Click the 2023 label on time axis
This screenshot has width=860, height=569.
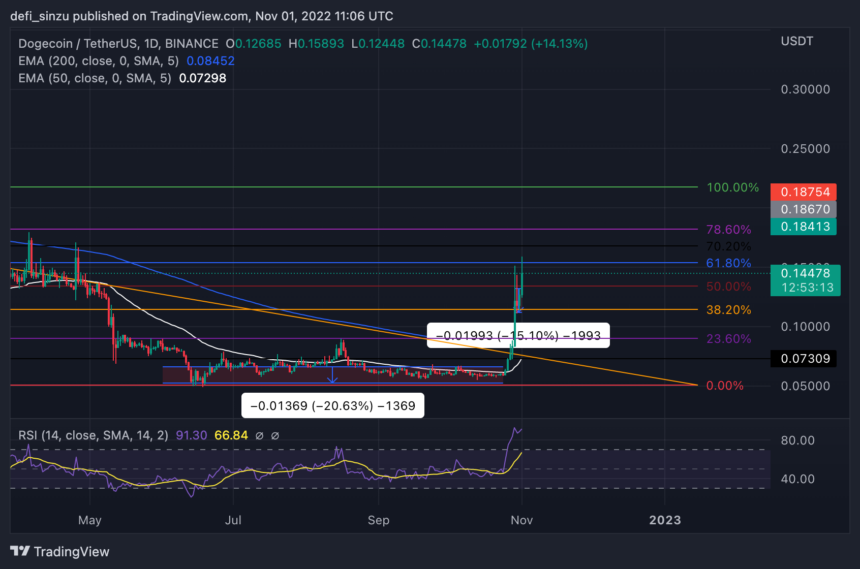coord(665,520)
